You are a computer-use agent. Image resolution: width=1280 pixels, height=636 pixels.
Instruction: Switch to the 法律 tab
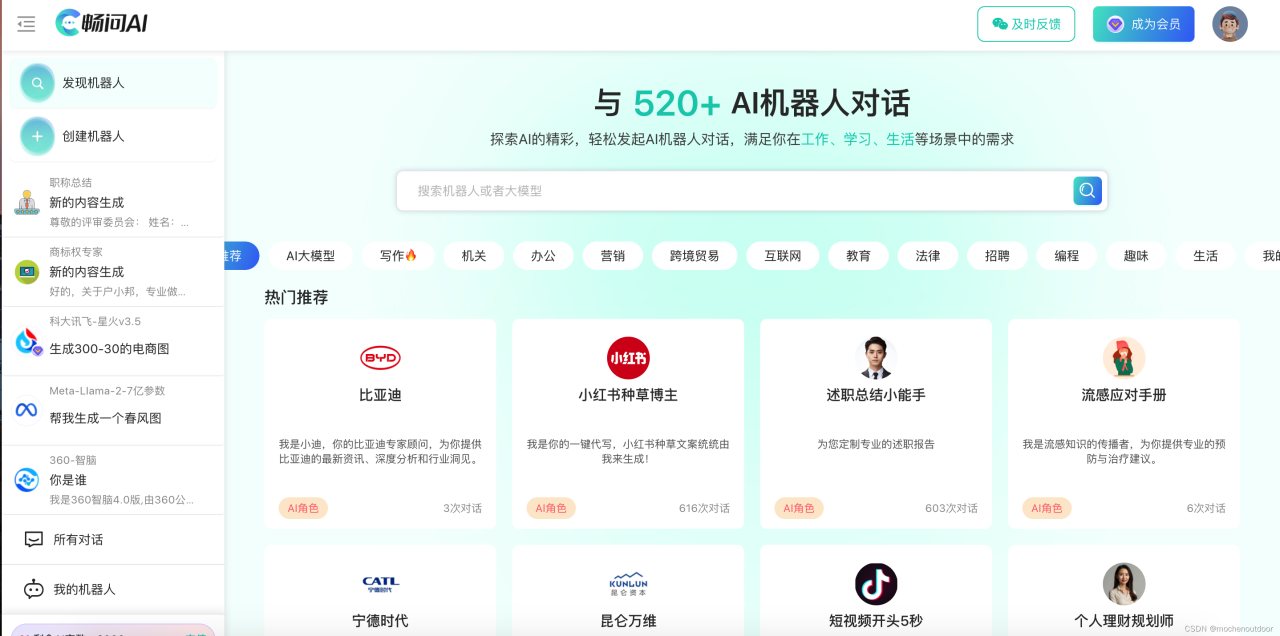pos(928,256)
